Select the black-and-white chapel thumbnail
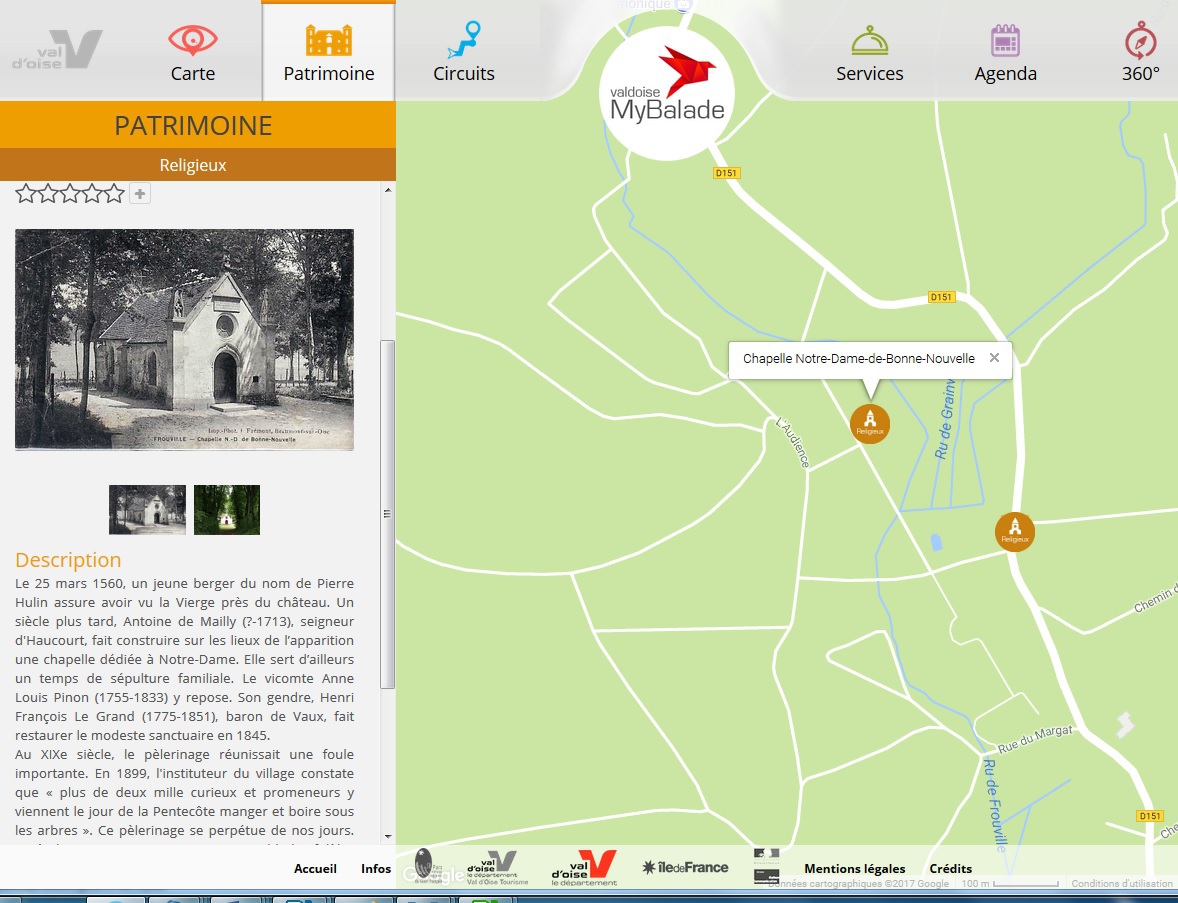This screenshot has width=1178, height=903. 147,509
